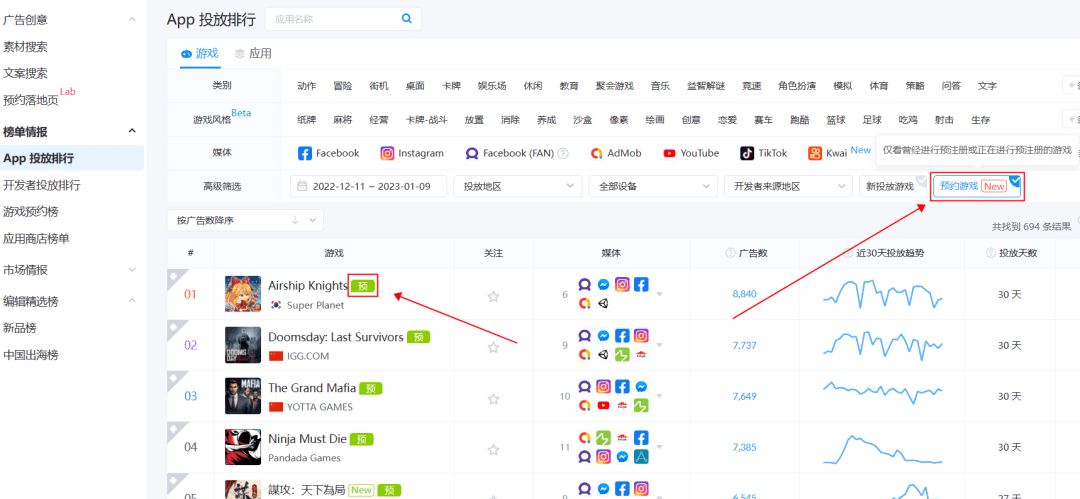Star The Grand Mafia as favorite
This screenshot has width=1080, height=499.
493,398
